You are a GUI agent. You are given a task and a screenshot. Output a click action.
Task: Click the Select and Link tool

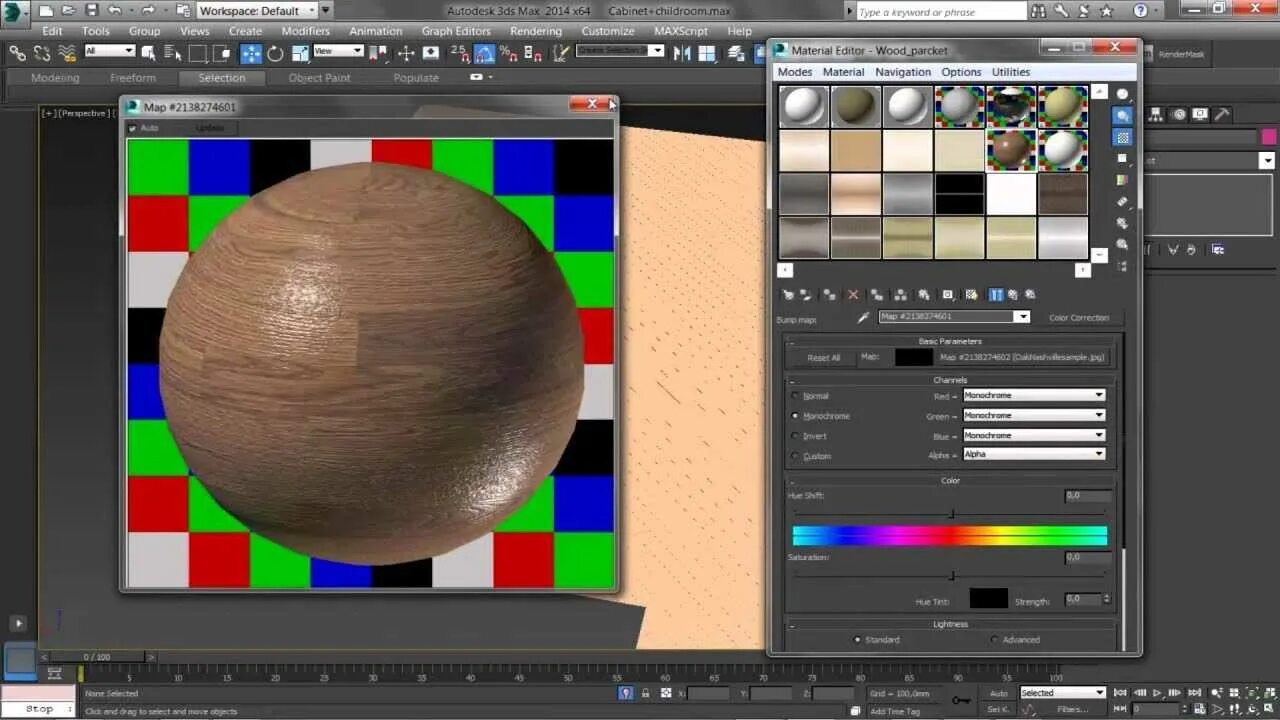coord(17,53)
